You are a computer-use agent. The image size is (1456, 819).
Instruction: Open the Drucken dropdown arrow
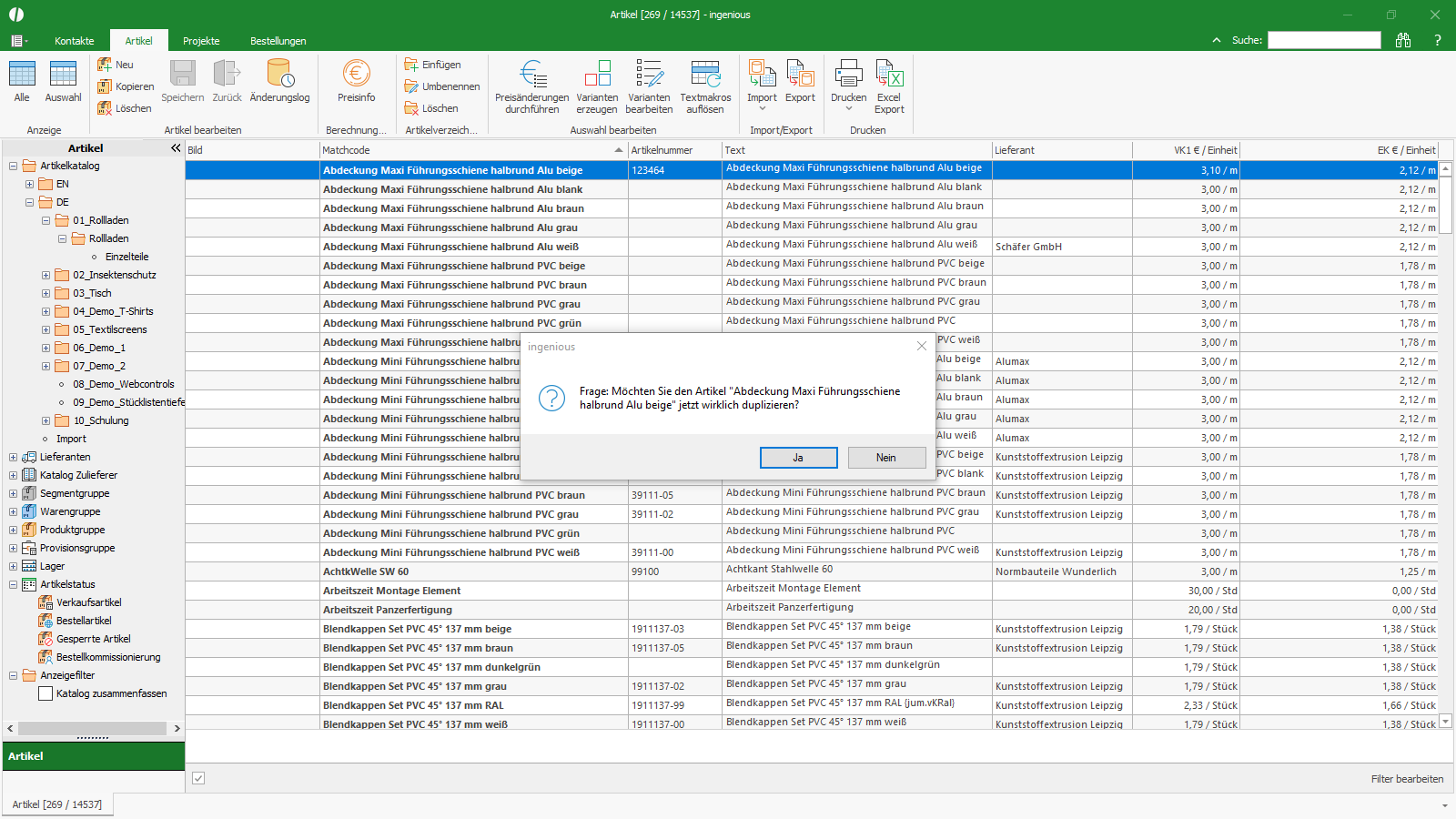849,109
